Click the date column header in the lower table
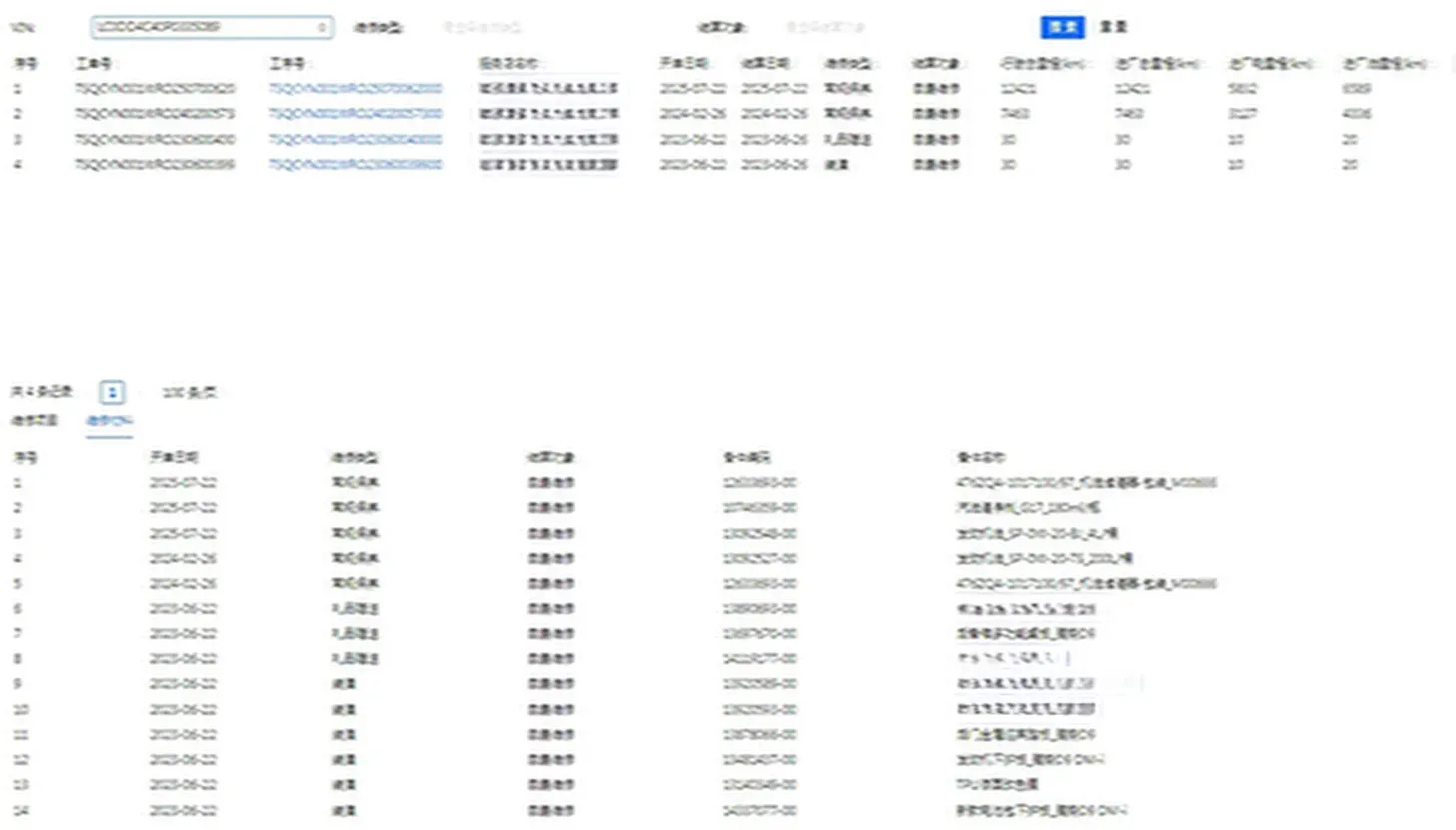The height and width of the screenshot is (830, 1456). 174,457
